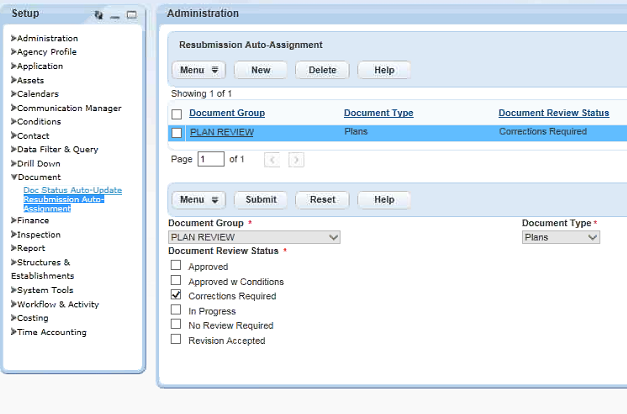Tick the PLAN REVIEW row checkbox

click(x=177, y=132)
